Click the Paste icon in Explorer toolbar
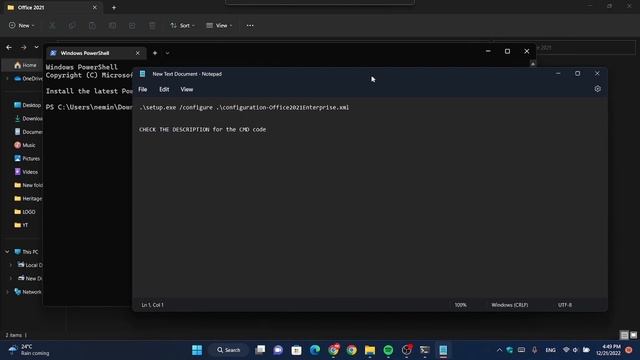 (x=92, y=26)
